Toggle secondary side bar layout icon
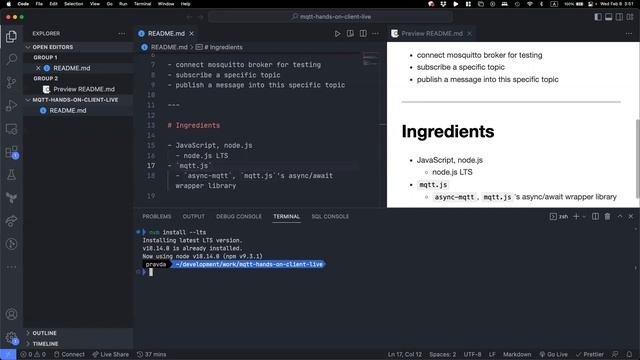This screenshot has height=360, width=640. pyautogui.click(x=619, y=17)
